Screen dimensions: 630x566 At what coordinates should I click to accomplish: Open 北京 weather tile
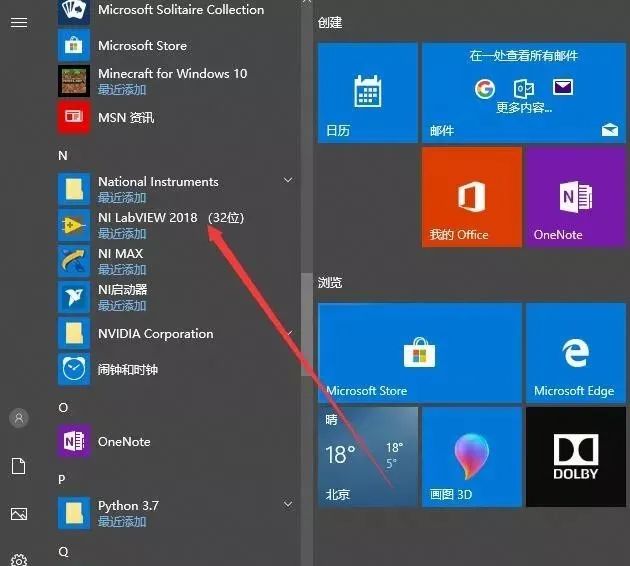(368, 457)
